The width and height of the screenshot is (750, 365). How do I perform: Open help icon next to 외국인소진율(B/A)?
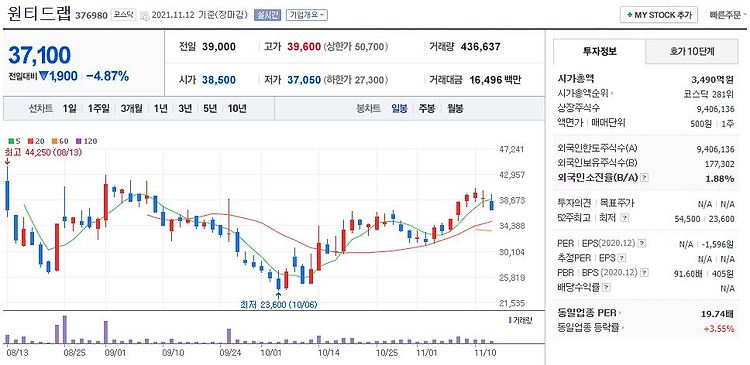(x=644, y=178)
